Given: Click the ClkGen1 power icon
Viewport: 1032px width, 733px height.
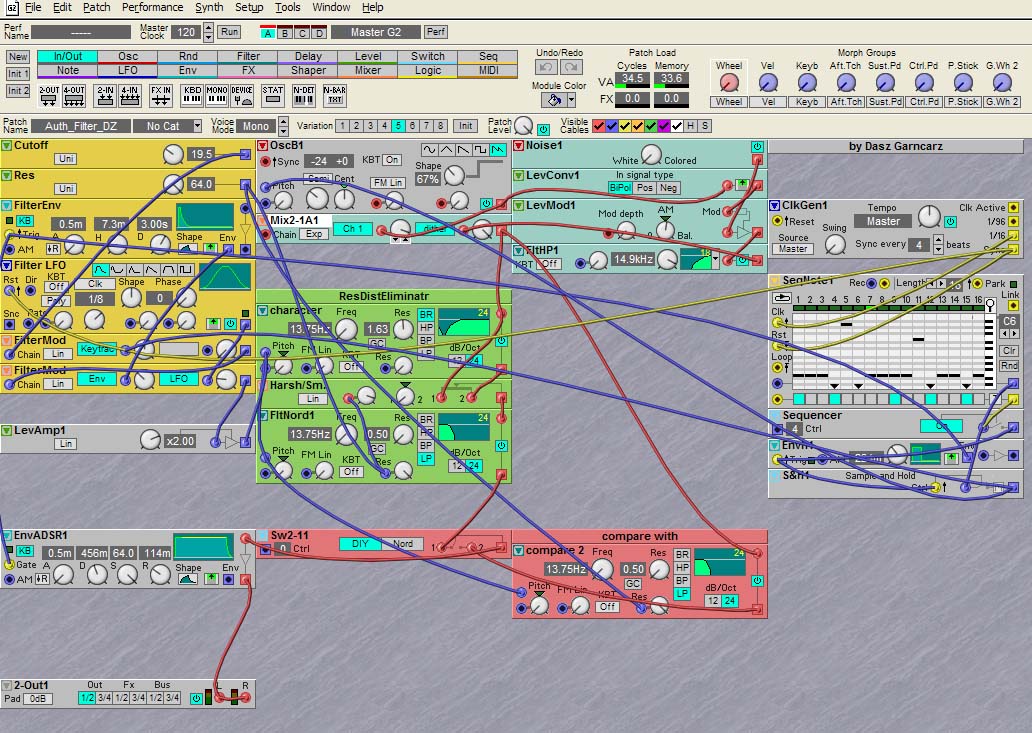Looking at the screenshot, I should point(950,222).
